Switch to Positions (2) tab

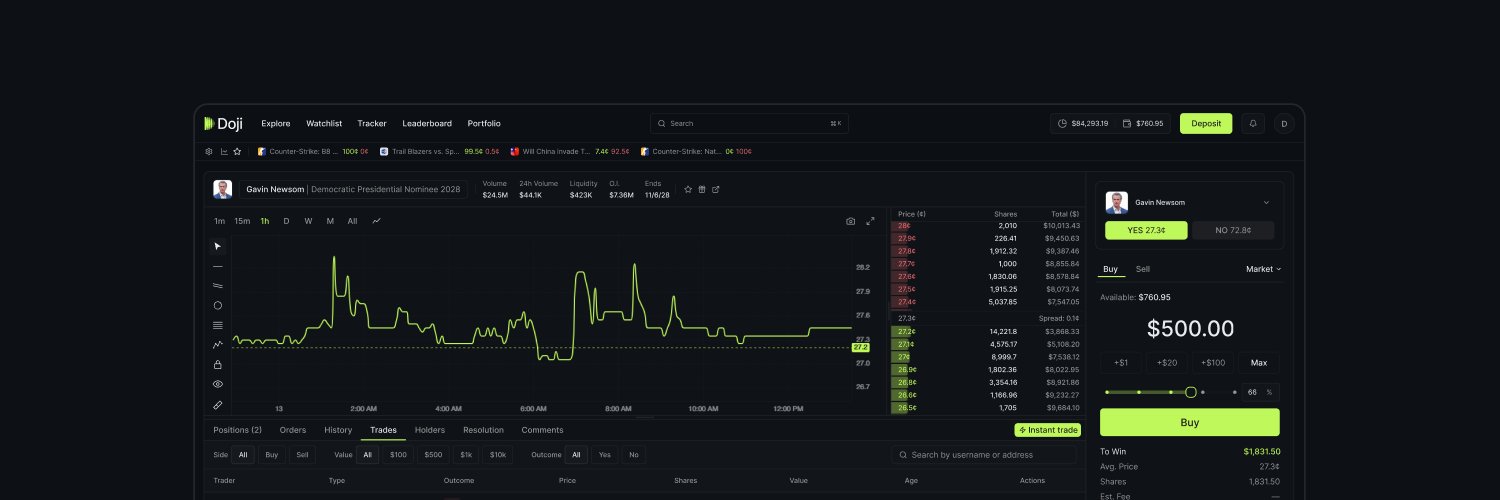(x=238, y=430)
